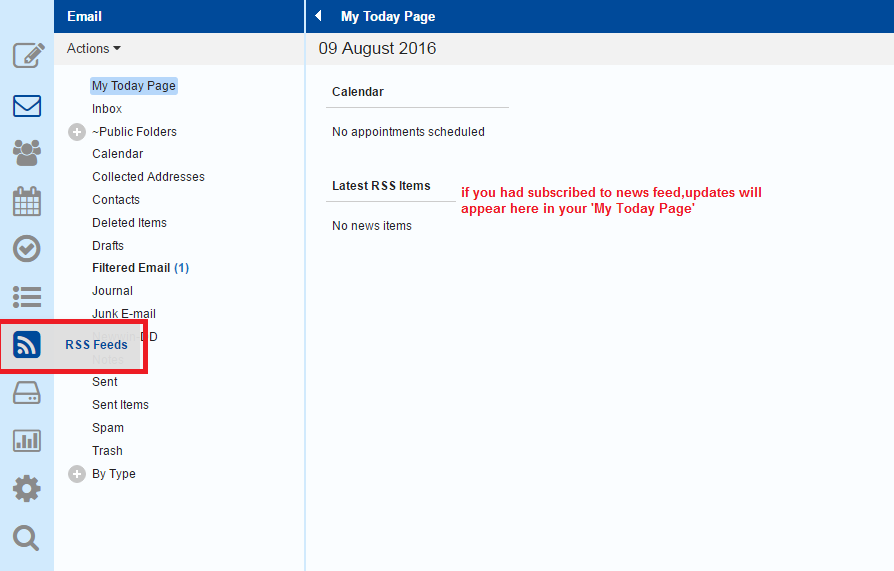Open Deleted Items folder
Viewport: 894px width, 571px height.
click(x=129, y=222)
